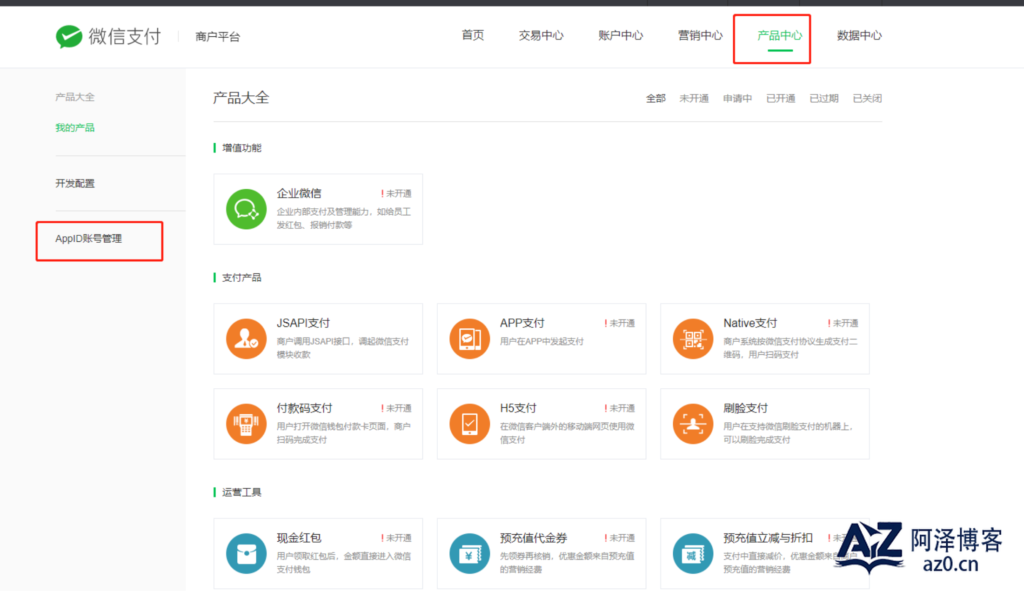Click the 商户系统按微信支付协议 description text
Screen dimensions: 1024x591
[790, 348]
